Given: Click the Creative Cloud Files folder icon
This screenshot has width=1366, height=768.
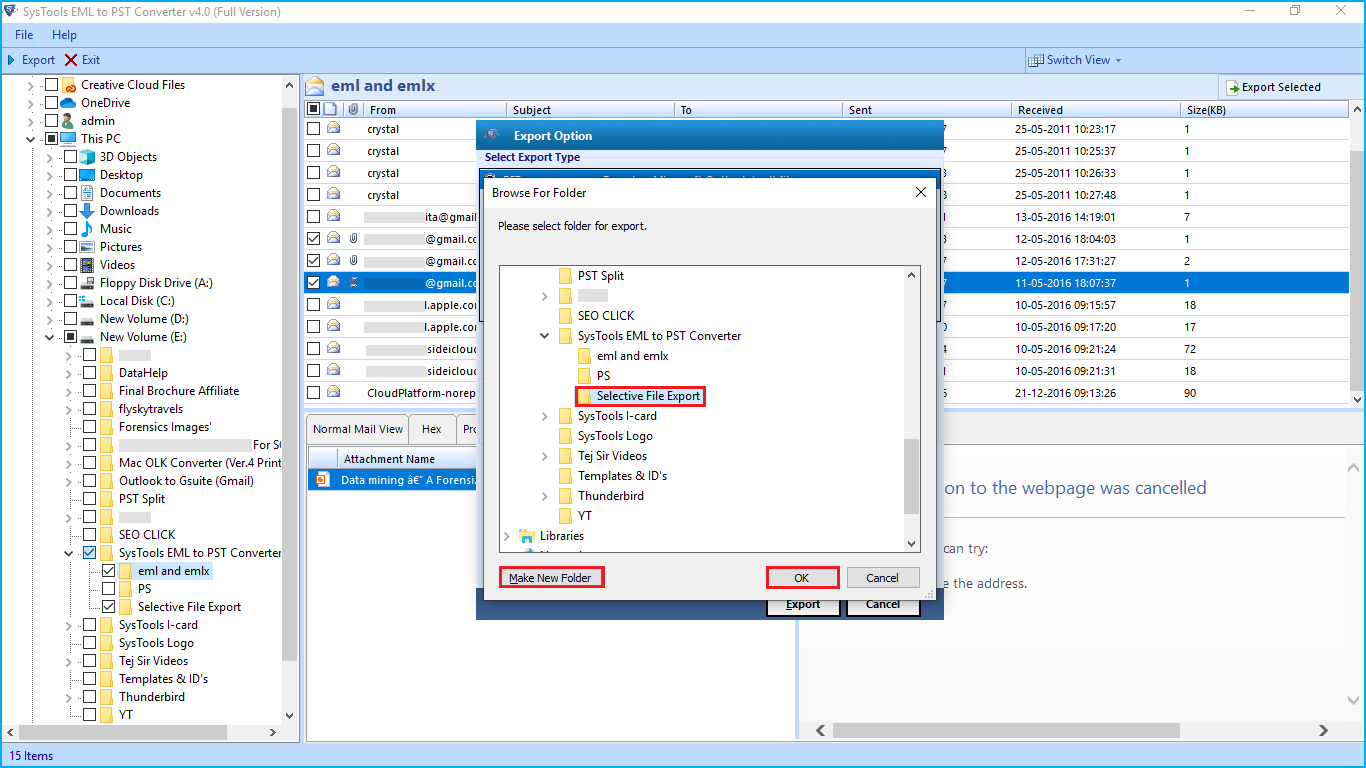Looking at the screenshot, I should pyautogui.click(x=69, y=85).
